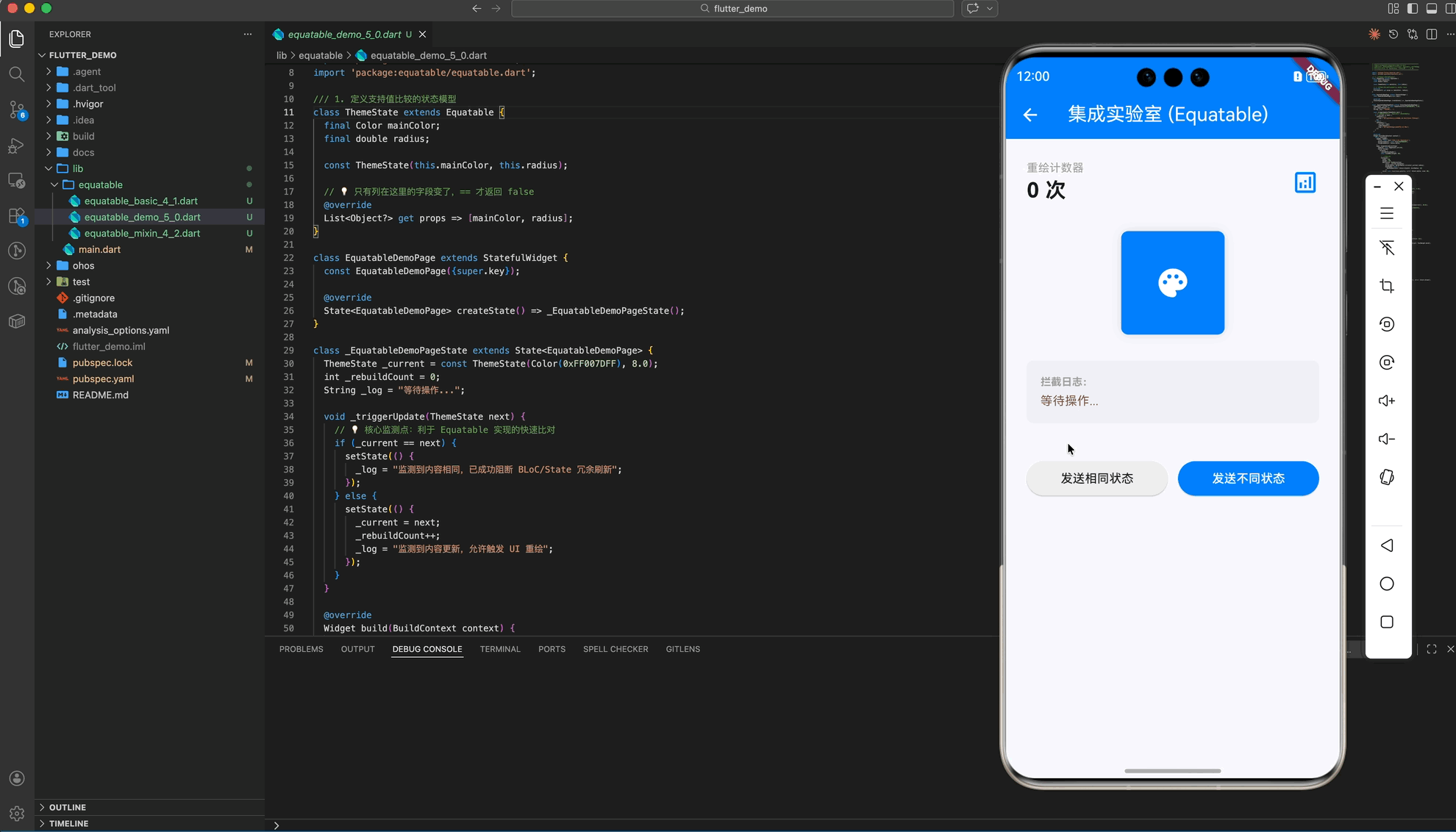The height and width of the screenshot is (832, 1456).
Task: Switch to the PROBLEMS tab
Action: [x=301, y=649]
